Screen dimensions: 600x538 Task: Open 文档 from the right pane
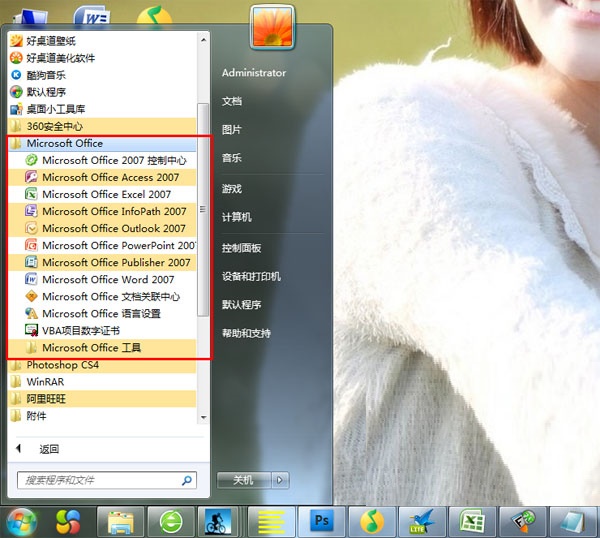click(x=232, y=101)
